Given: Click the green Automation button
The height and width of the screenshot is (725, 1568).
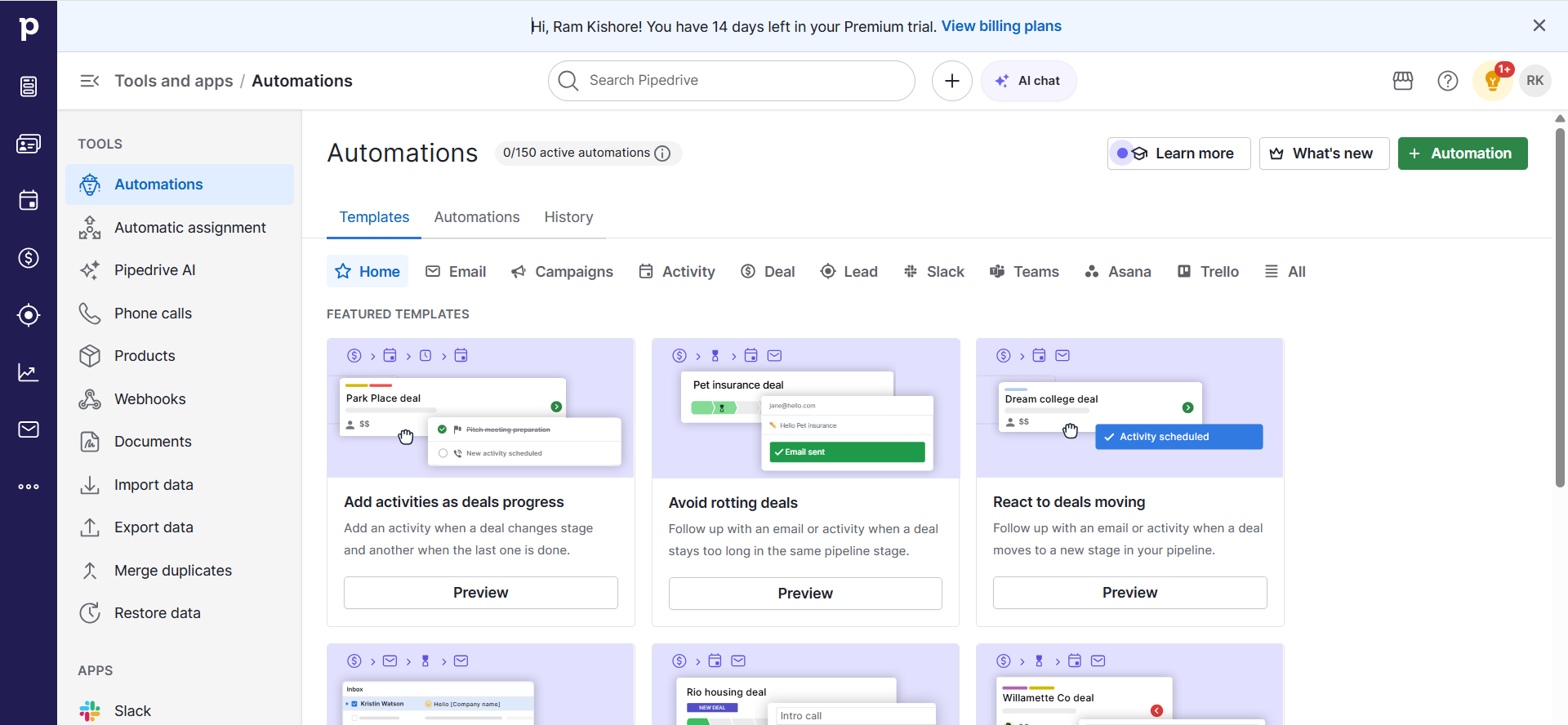Looking at the screenshot, I should pyautogui.click(x=1462, y=153).
